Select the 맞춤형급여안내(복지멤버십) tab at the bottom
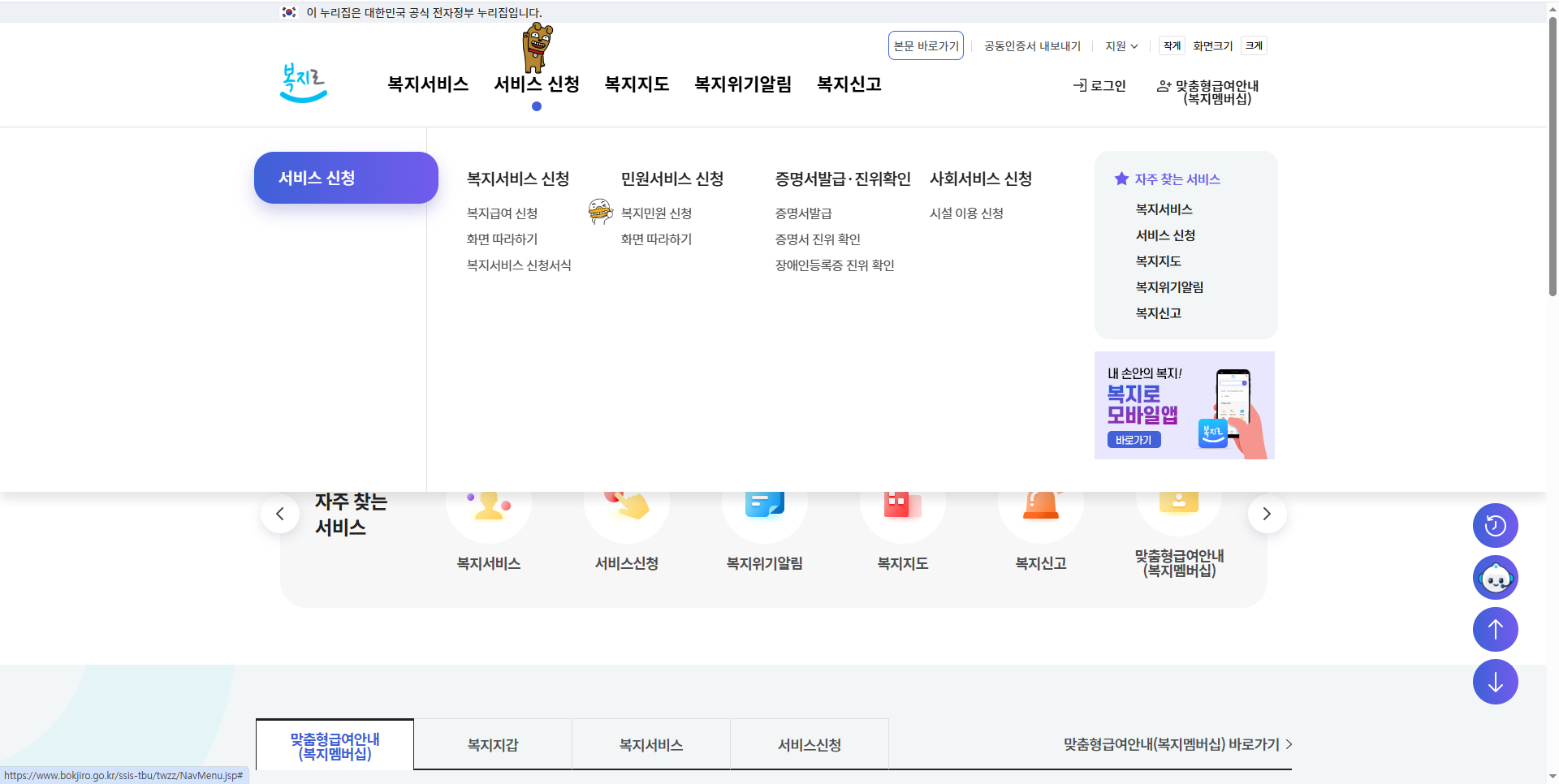The image size is (1559, 784). (x=335, y=745)
